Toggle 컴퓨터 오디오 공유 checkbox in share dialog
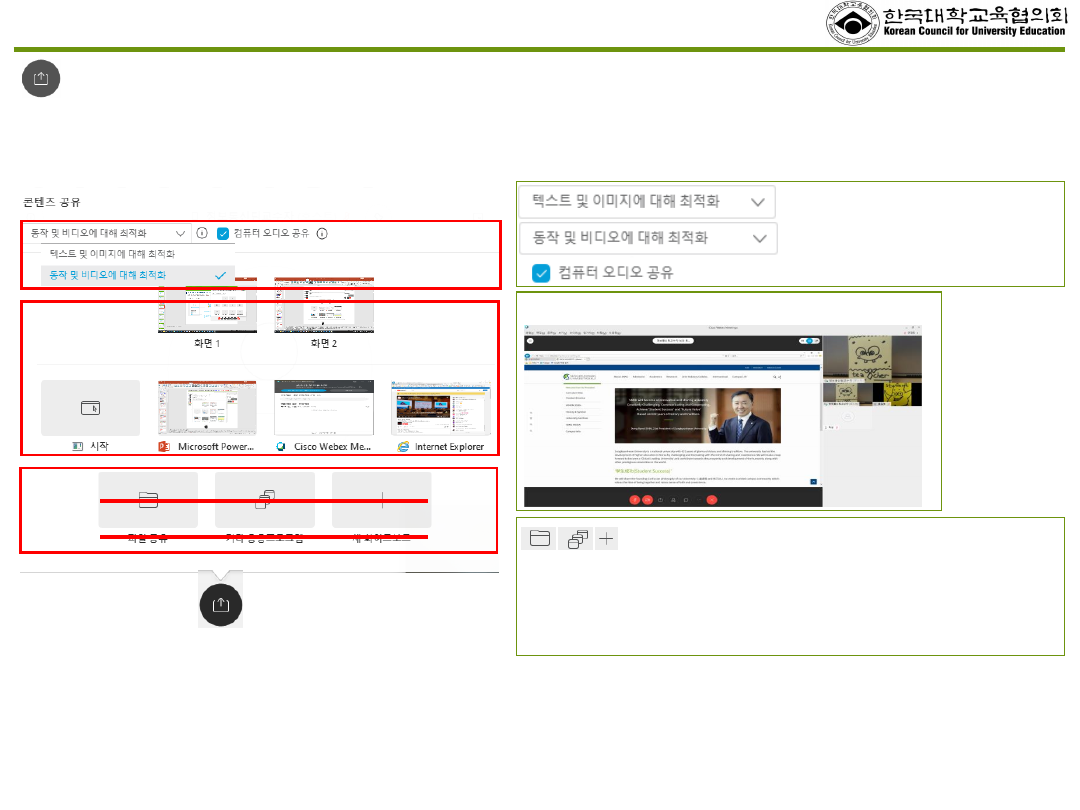This screenshot has width=1080, height=810. click(223, 233)
